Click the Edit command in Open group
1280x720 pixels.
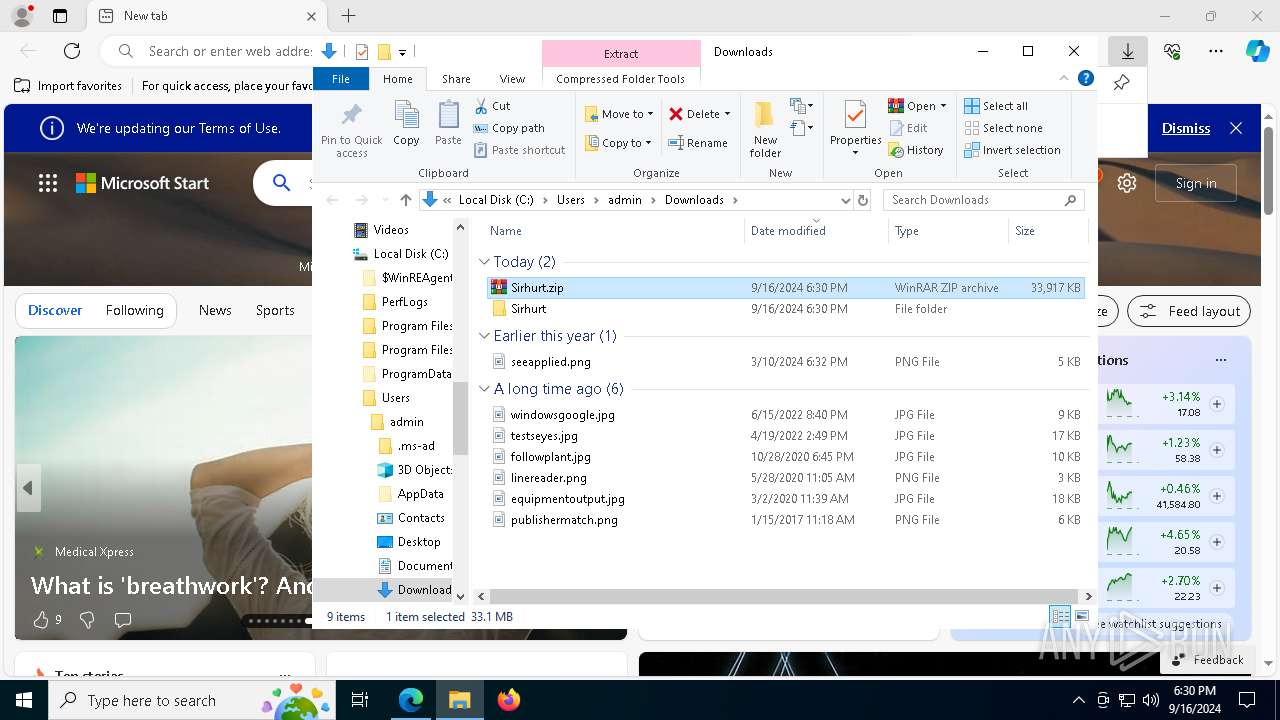(x=908, y=128)
